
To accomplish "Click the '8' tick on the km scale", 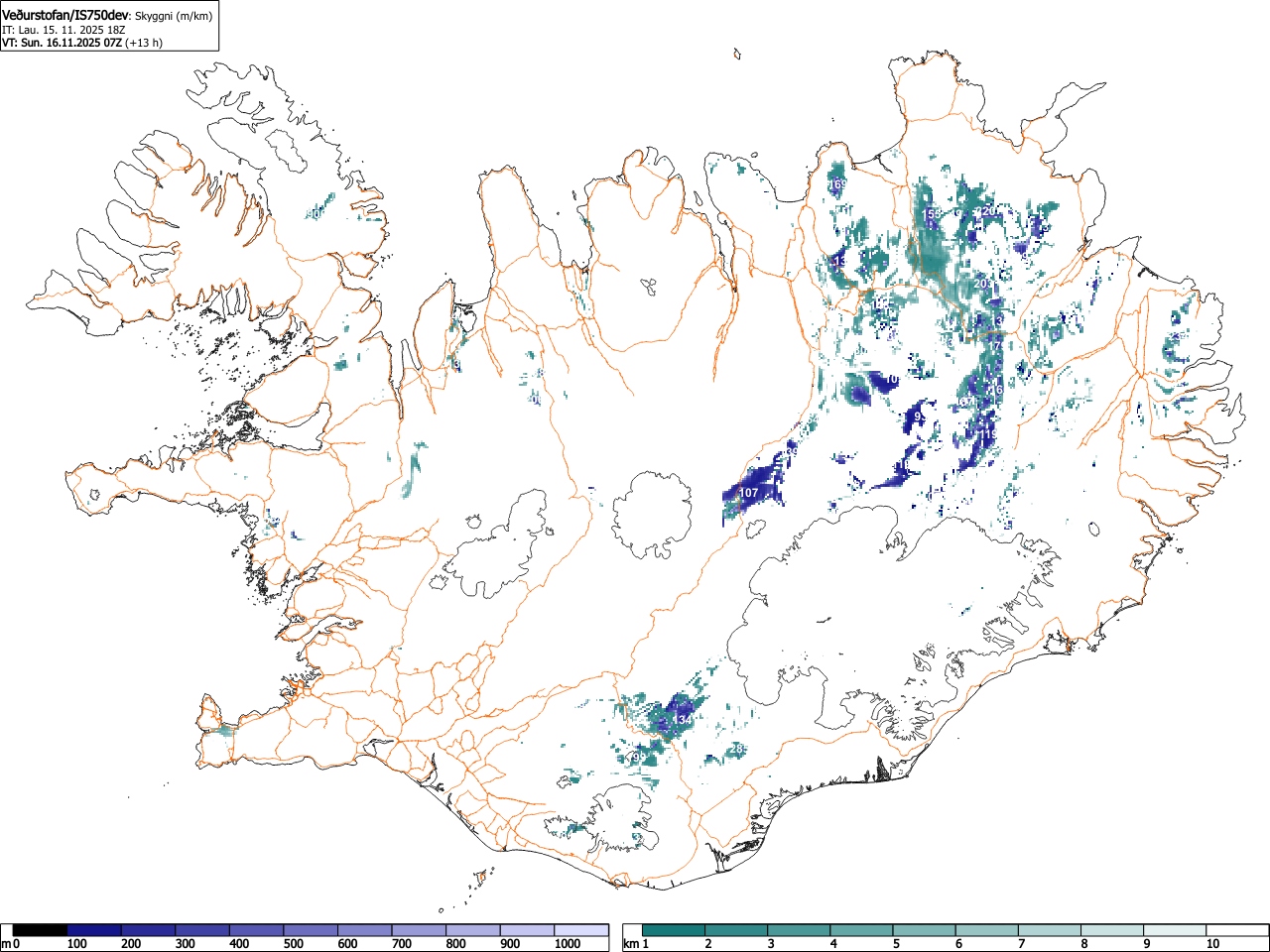I will [x=1083, y=944].
